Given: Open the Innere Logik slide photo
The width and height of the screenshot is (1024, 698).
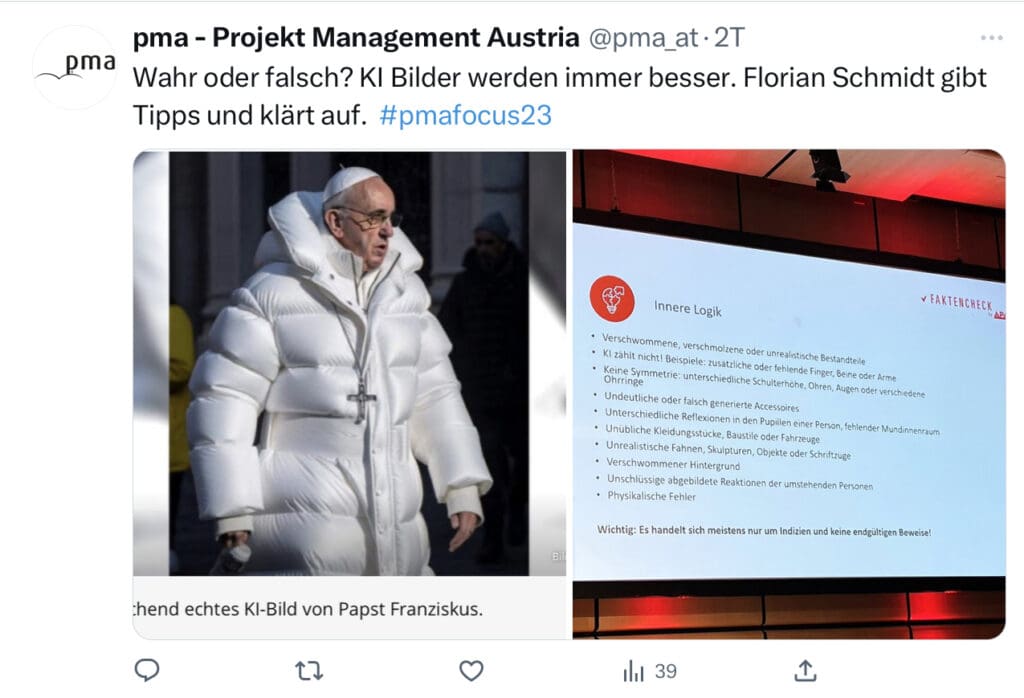Looking at the screenshot, I should coord(789,394).
